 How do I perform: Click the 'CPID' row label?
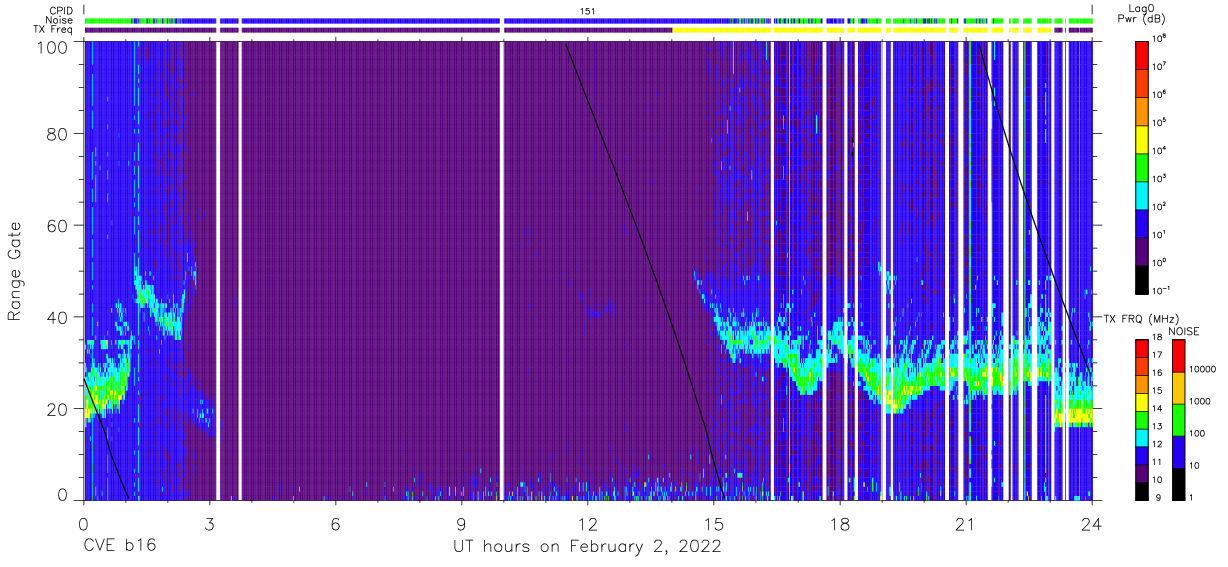coord(60,11)
